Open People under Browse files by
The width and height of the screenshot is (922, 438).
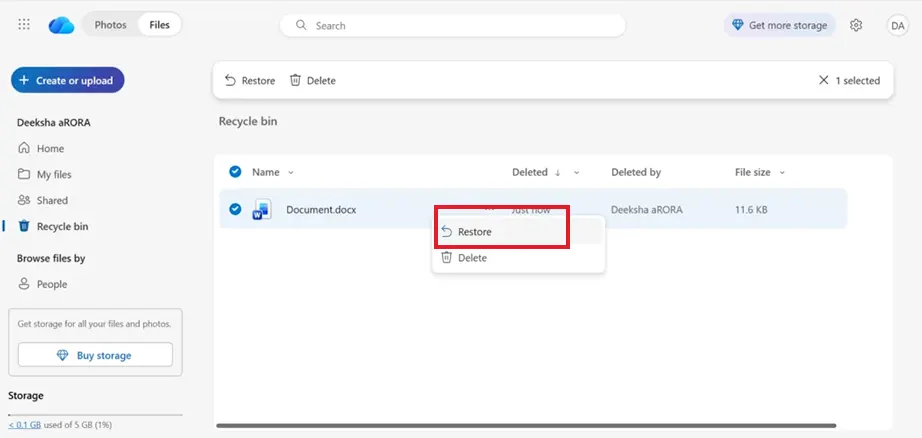pyautogui.click(x=42, y=284)
